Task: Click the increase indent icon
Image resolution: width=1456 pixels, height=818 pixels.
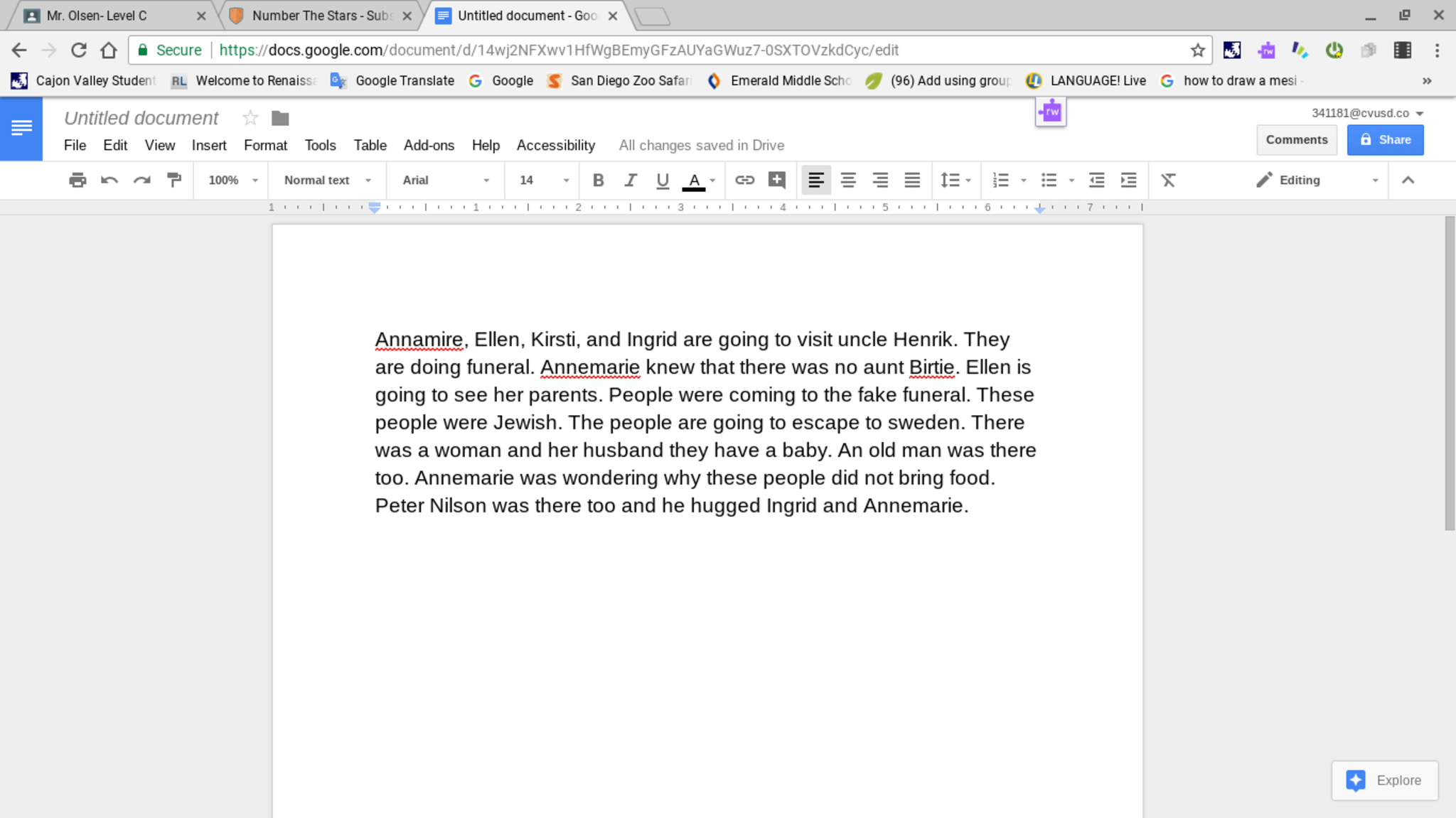Action: [x=1128, y=181]
